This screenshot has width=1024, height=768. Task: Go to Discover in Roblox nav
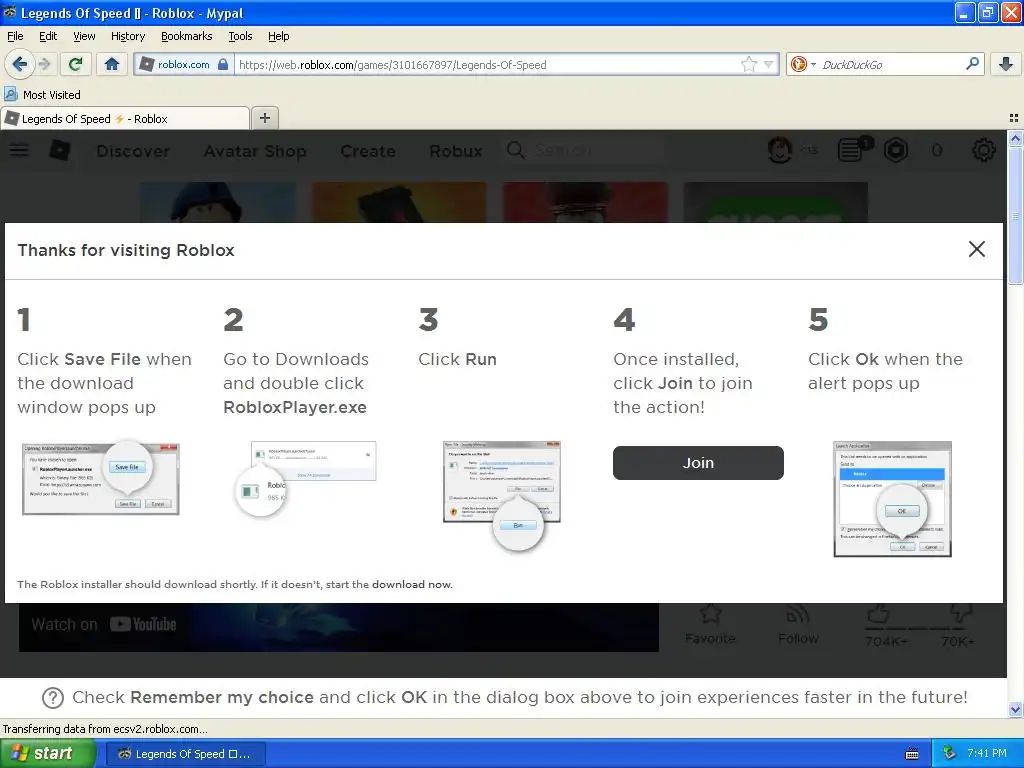click(133, 151)
